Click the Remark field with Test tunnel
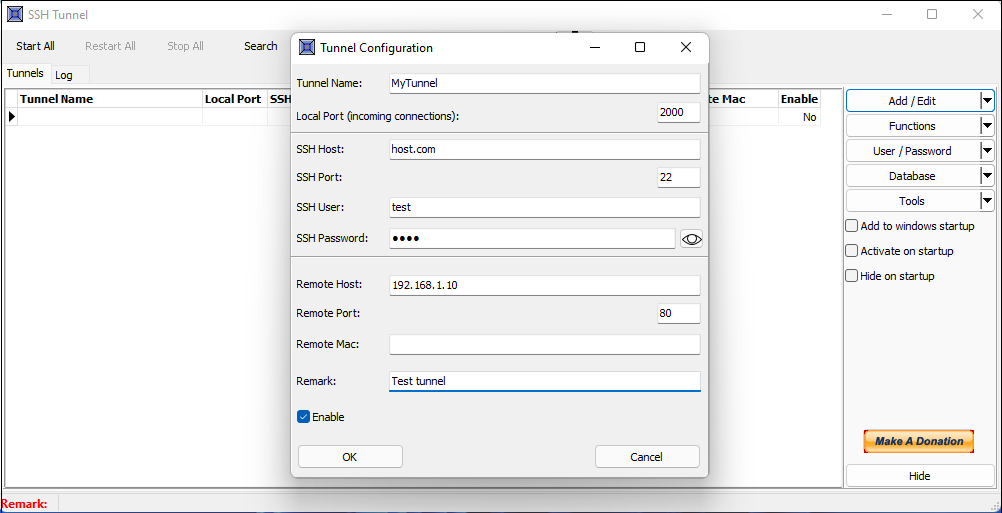 click(545, 381)
